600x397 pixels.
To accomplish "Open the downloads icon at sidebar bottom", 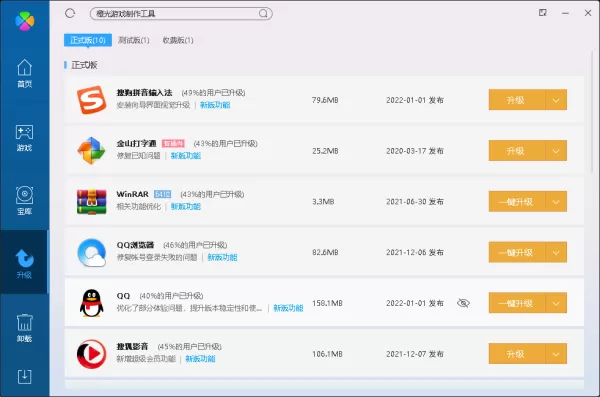I will 24,377.
